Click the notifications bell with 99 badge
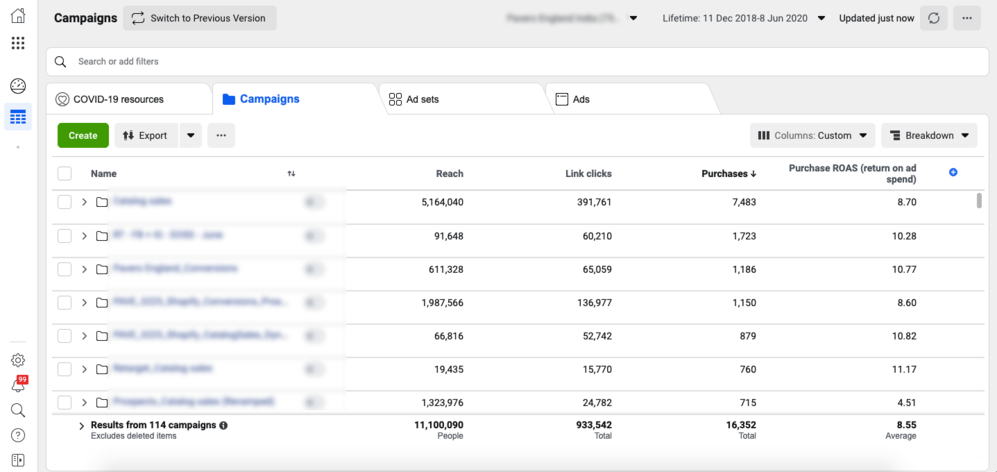 (x=18, y=385)
